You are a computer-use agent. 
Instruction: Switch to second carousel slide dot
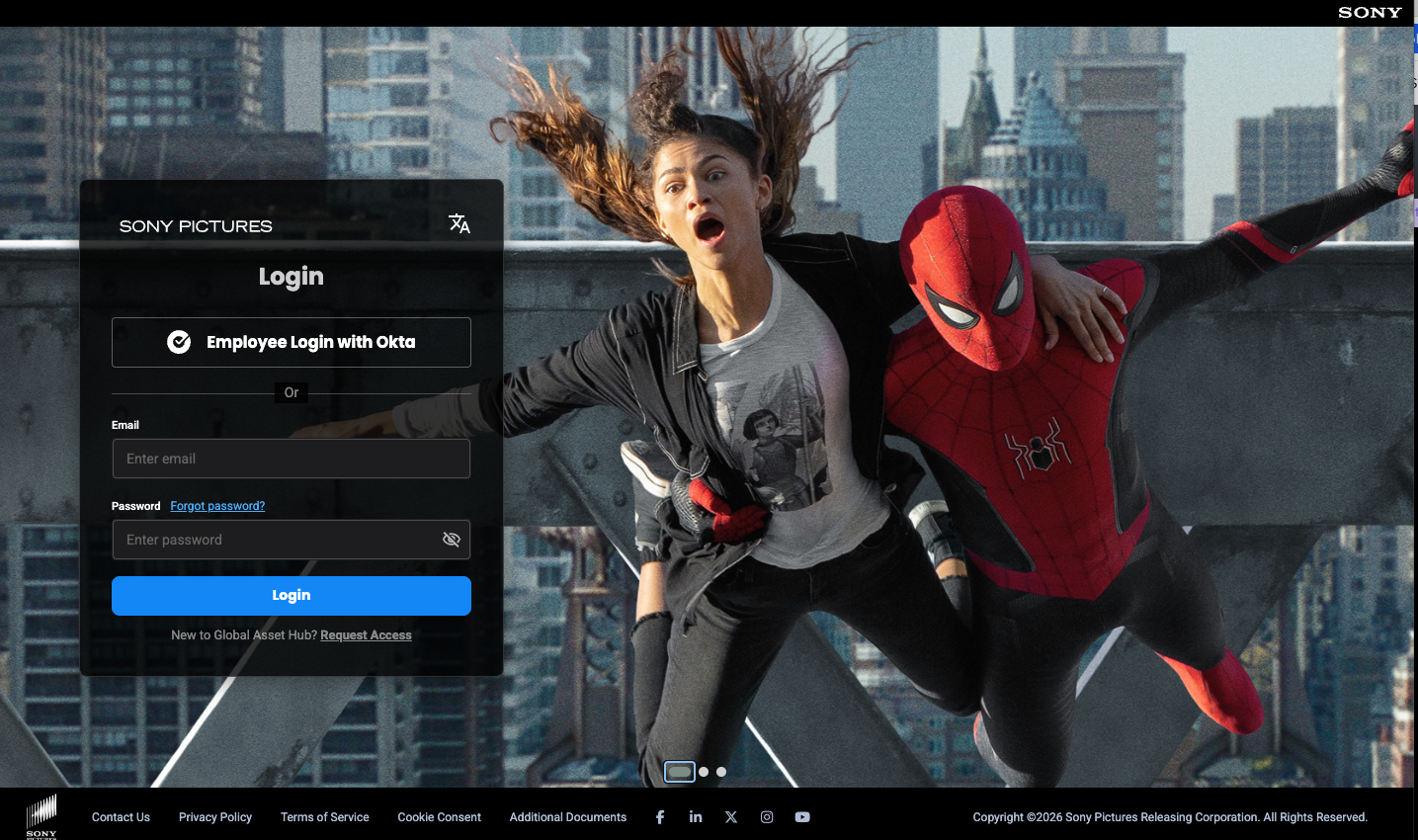[704, 772]
